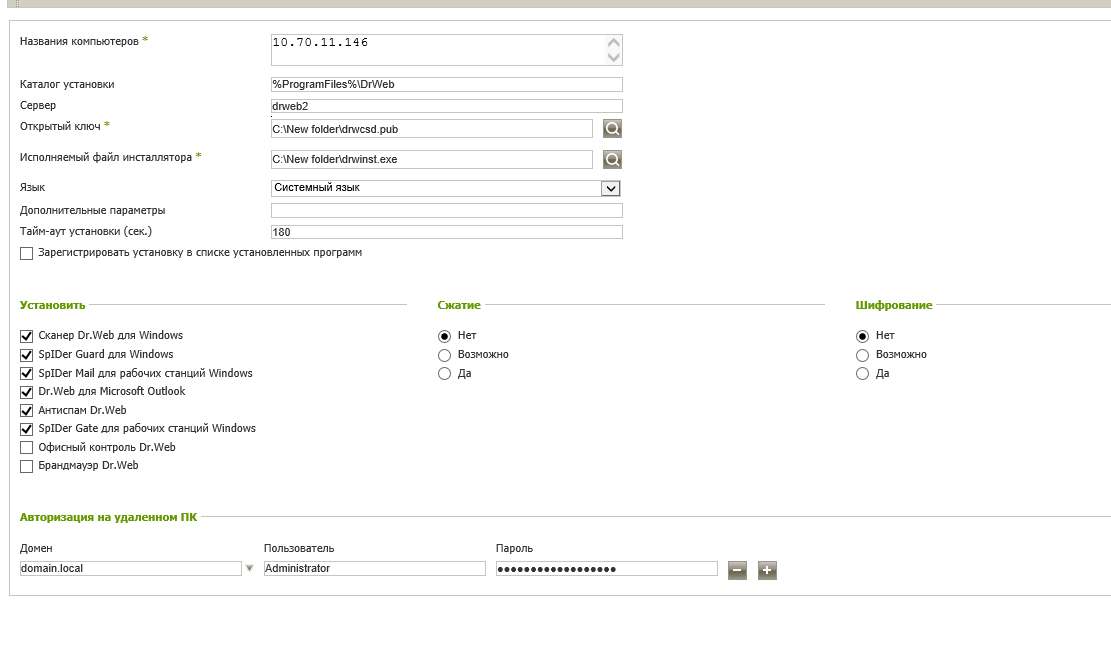Click the Авторизация на удаленном ПК heading

[108, 517]
